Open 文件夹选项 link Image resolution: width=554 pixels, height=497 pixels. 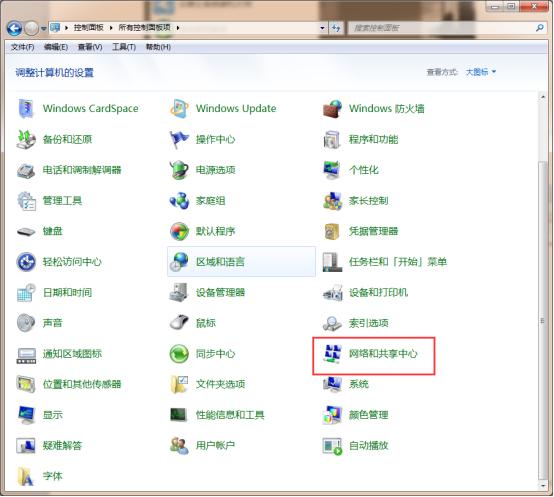tap(220, 384)
